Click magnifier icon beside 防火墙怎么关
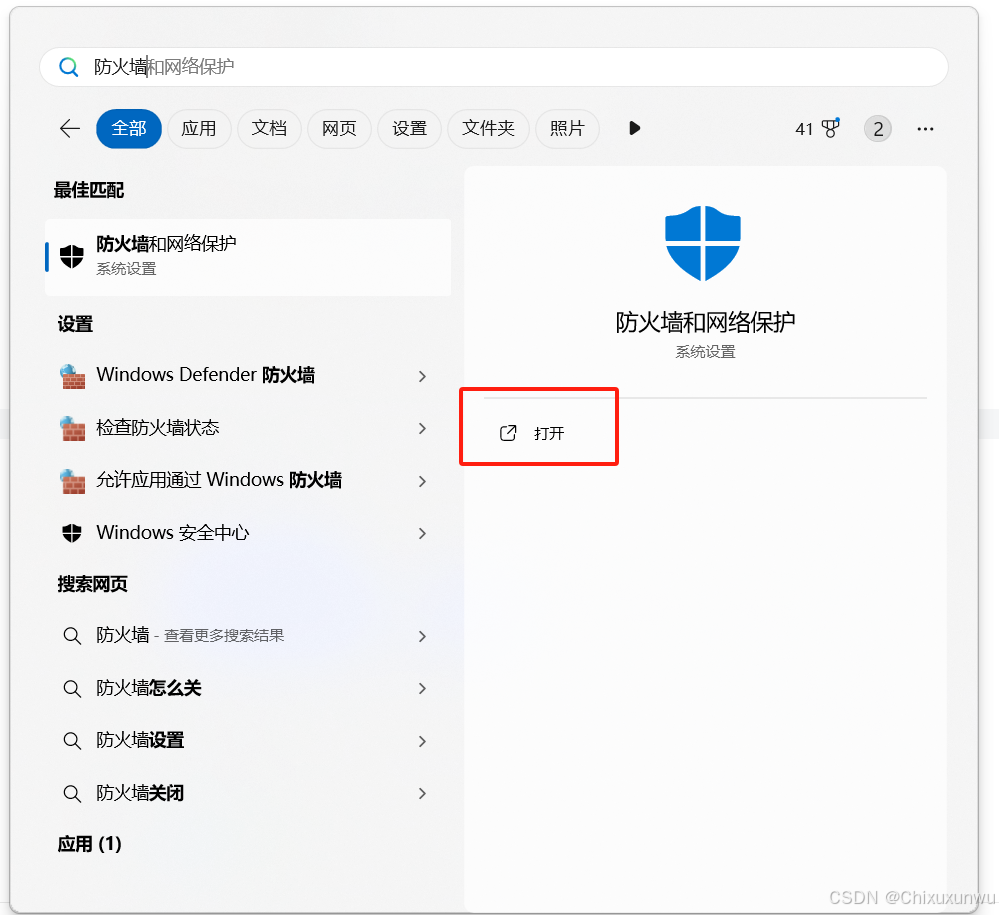This screenshot has height=915, width=999. pyautogui.click(x=72, y=689)
